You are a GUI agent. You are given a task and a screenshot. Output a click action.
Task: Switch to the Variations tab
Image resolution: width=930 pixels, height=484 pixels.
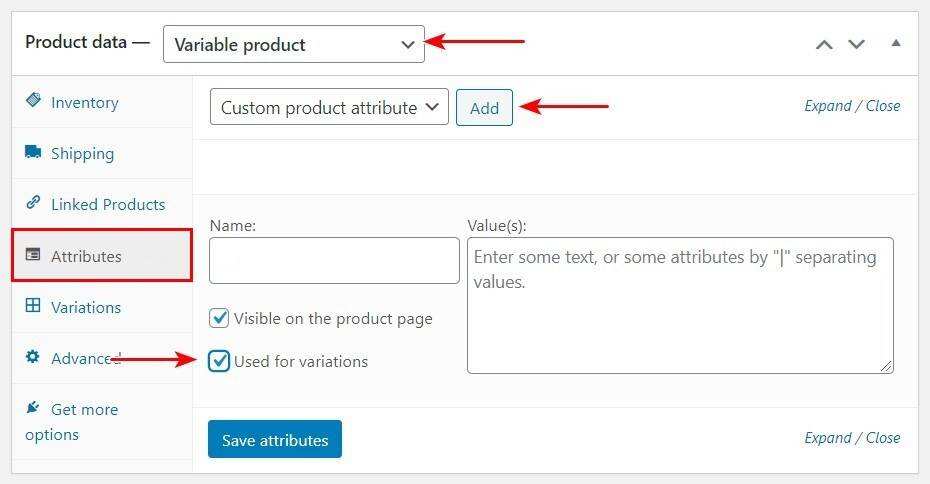pos(86,307)
